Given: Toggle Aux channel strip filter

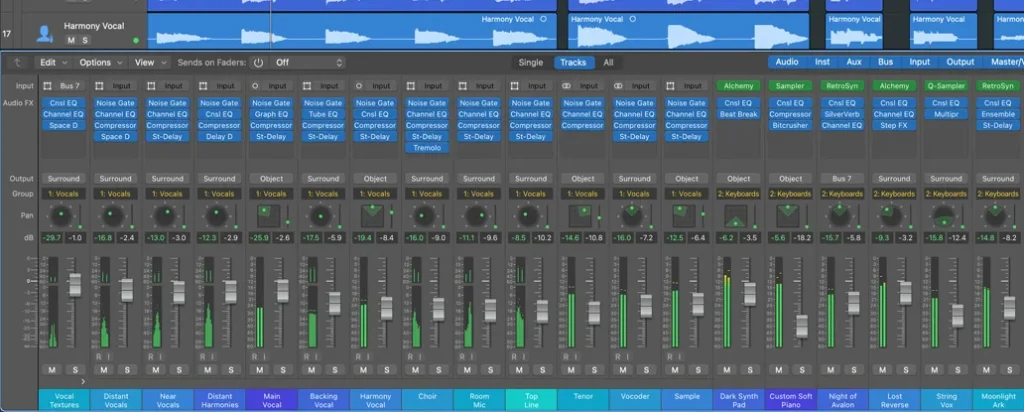Looking at the screenshot, I should 854,62.
